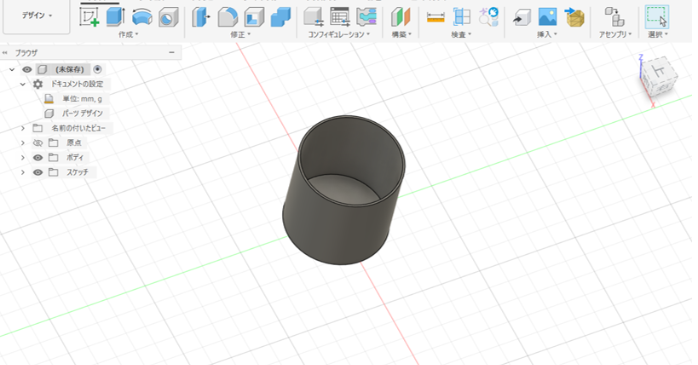Select the スケッチ folder label
The image size is (698, 365).
[x=77, y=172]
